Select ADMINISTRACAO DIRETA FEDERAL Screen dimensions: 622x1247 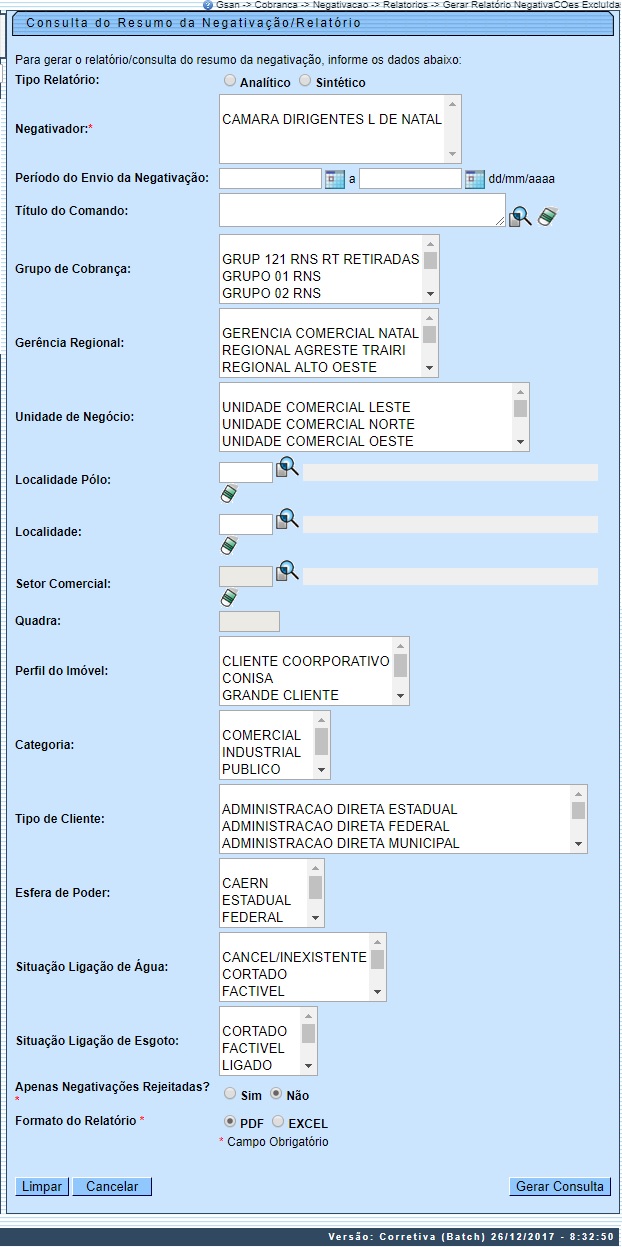(x=336, y=826)
